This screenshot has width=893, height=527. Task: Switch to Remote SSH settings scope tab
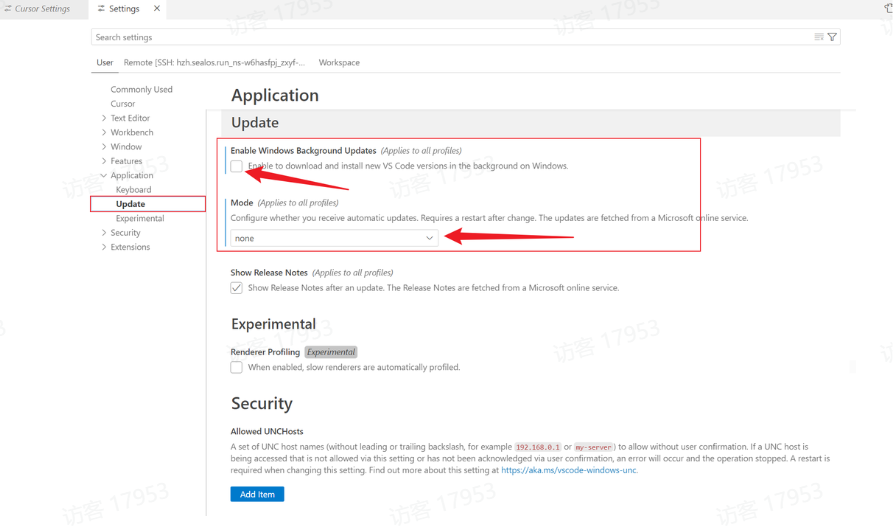pos(214,63)
